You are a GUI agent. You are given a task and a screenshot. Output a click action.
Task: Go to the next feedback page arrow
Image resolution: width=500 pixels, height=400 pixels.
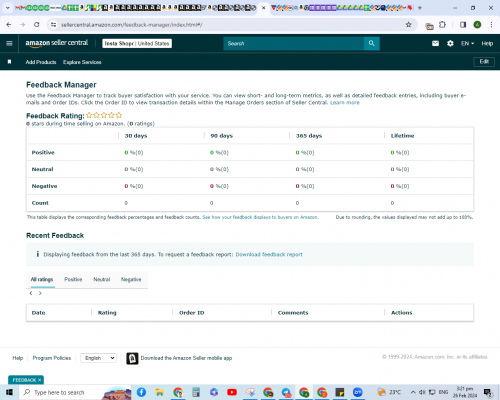(40, 293)
